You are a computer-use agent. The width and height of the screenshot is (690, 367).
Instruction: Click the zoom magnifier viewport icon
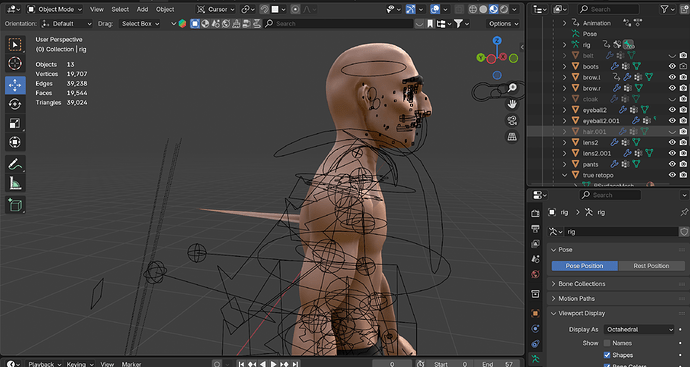[512, 88]
